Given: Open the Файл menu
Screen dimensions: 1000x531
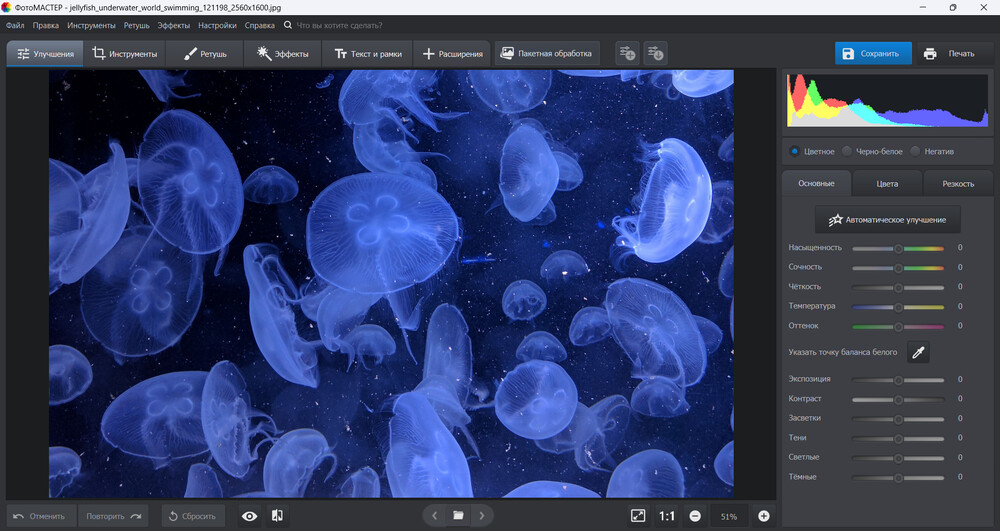Looking at the screenshot, I should coord(15,24).
